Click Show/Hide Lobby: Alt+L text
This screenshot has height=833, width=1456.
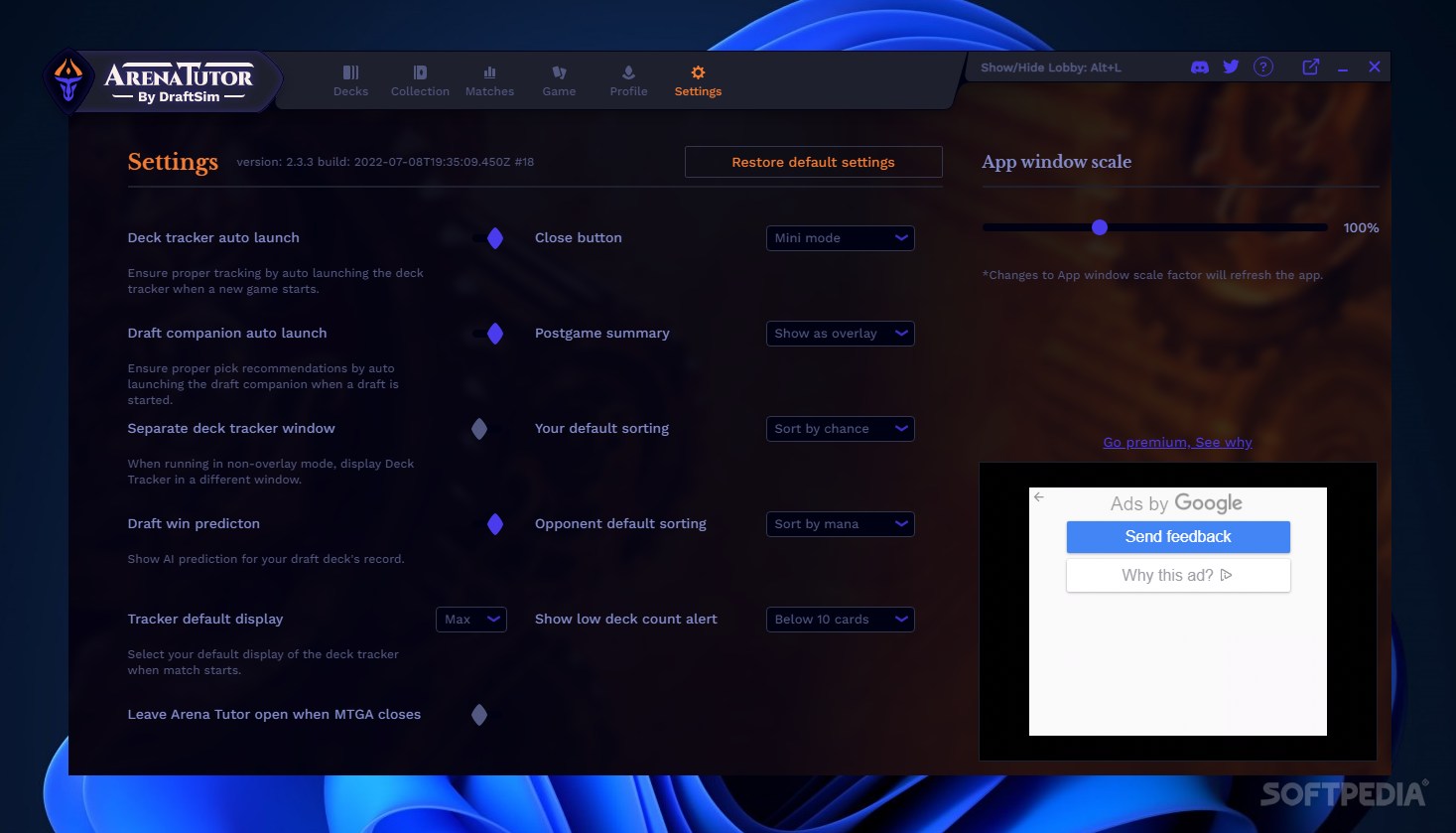tap(1051, 68)
